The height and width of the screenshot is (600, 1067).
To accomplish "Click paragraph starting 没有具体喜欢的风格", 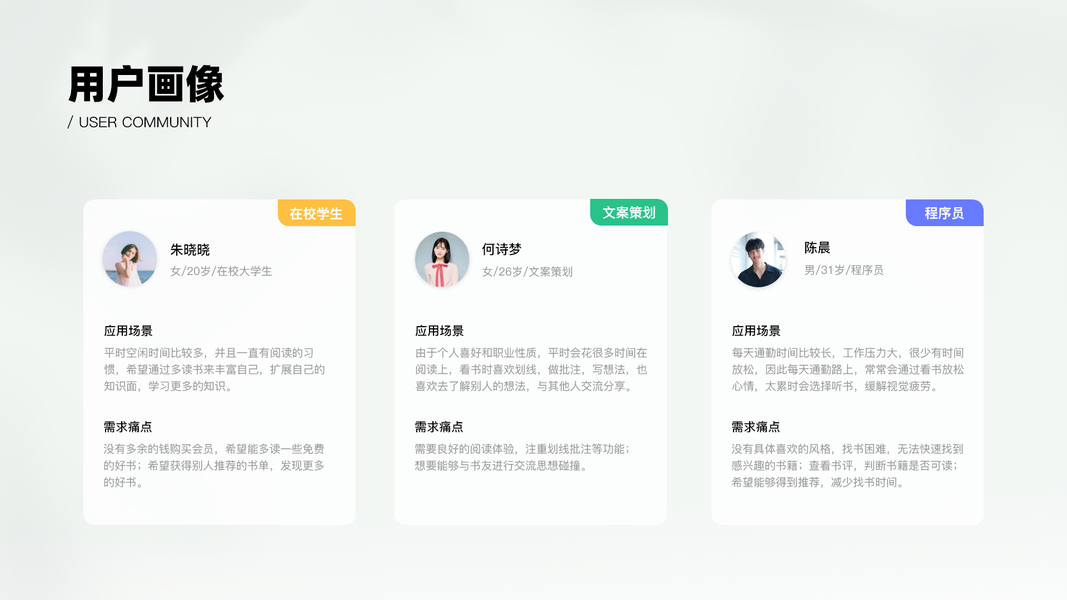I will (848, 465).
